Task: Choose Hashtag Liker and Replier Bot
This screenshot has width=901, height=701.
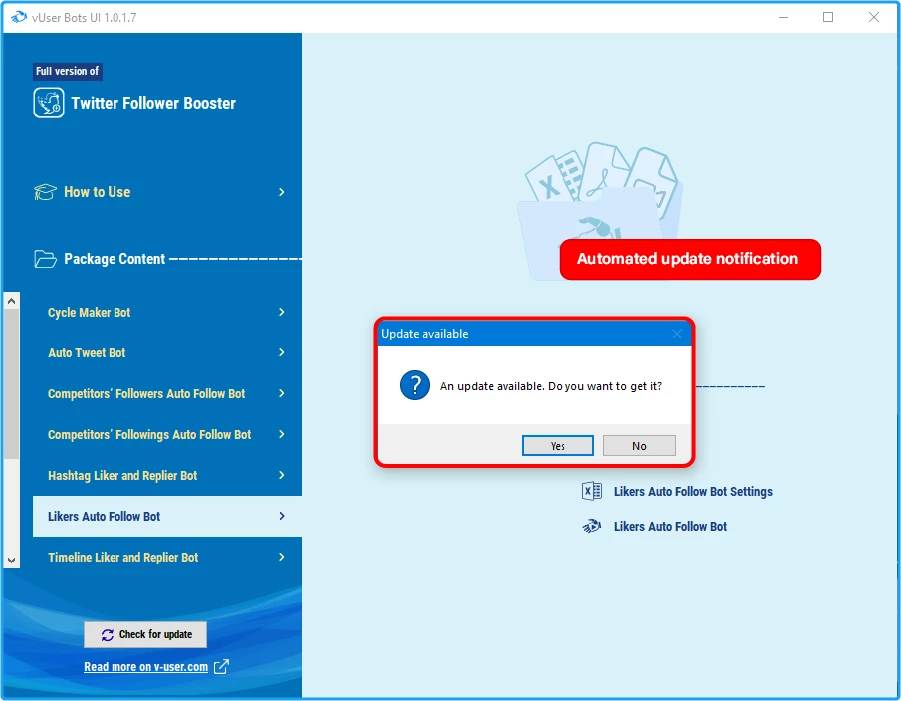Action: tap(167, 475)
